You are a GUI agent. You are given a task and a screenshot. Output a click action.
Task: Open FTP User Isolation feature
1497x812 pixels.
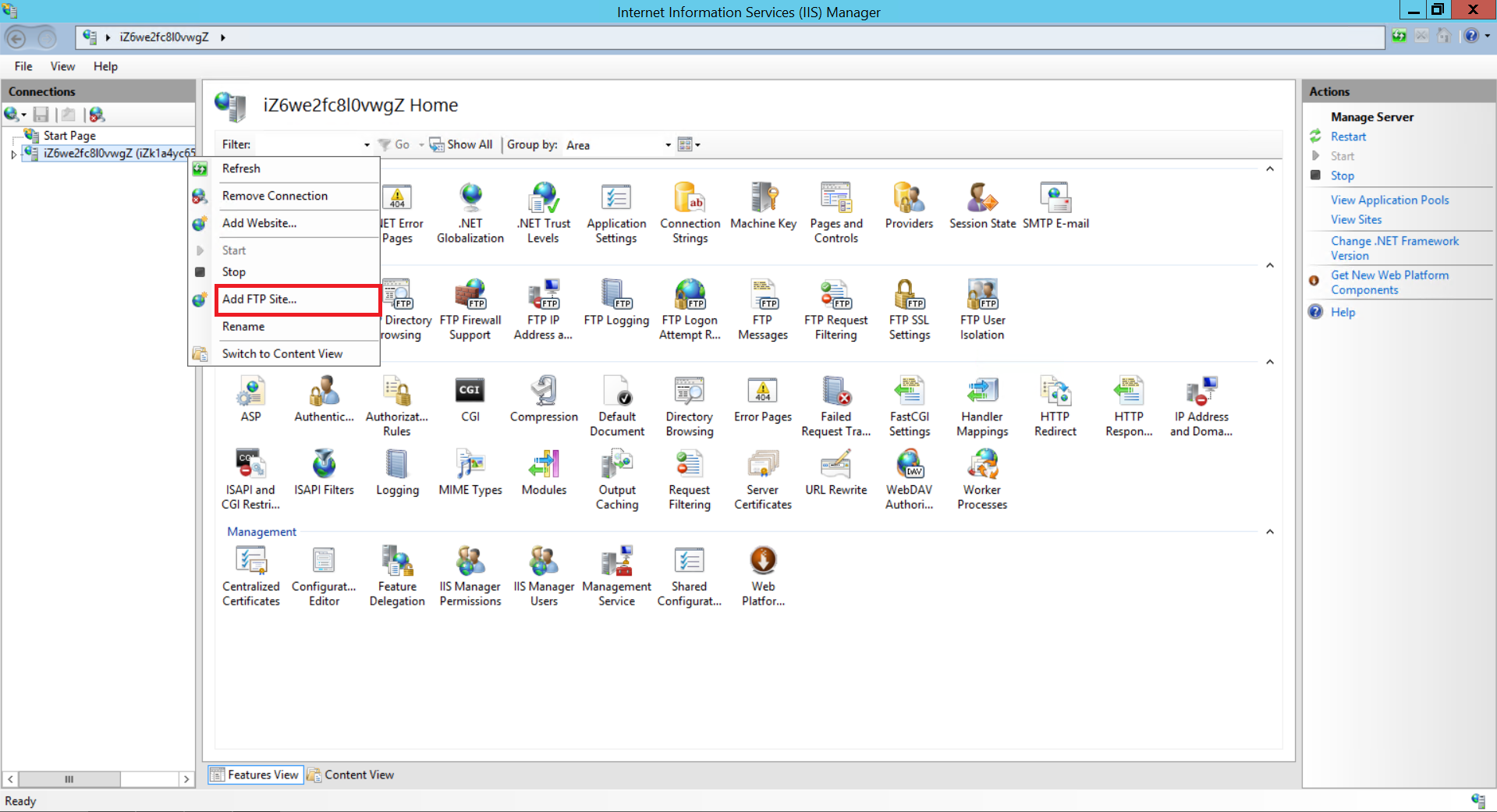982,310
